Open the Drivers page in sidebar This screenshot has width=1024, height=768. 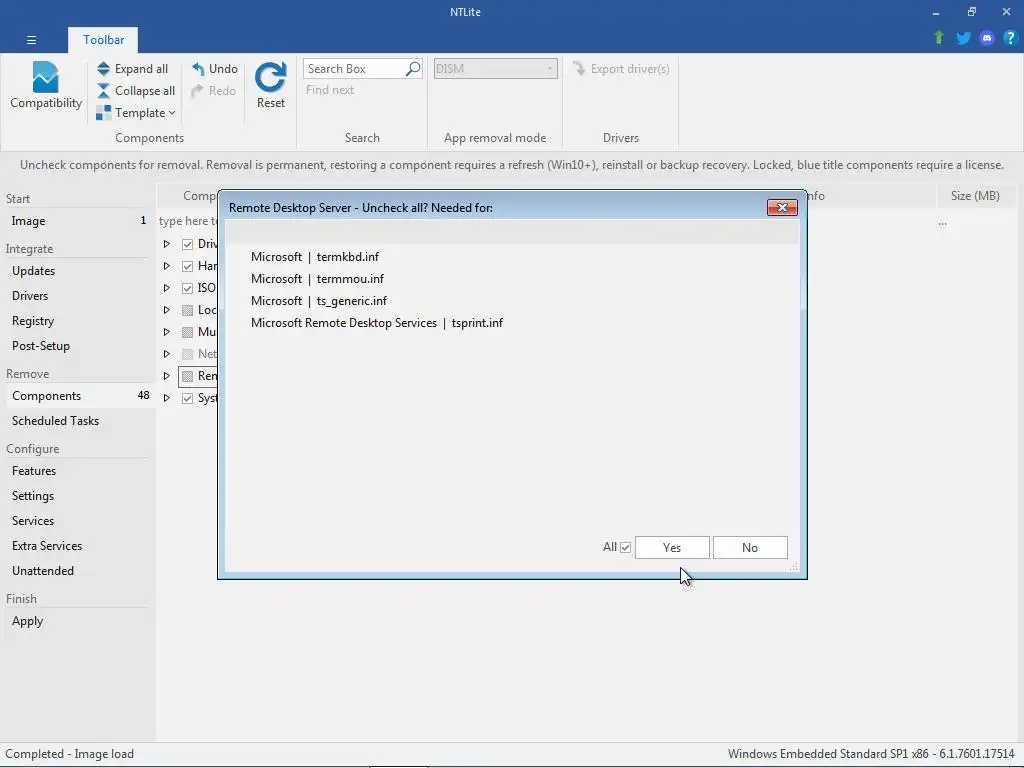(78, 296)
